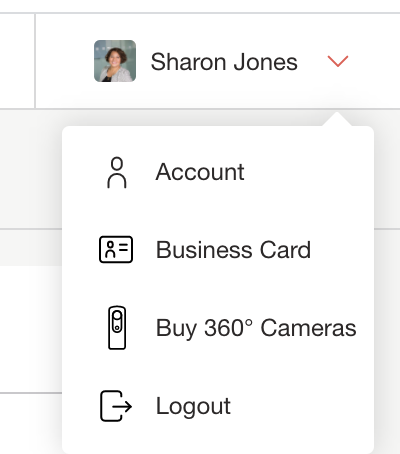Click the word "Card" in Business Card

tap(285, 250)
